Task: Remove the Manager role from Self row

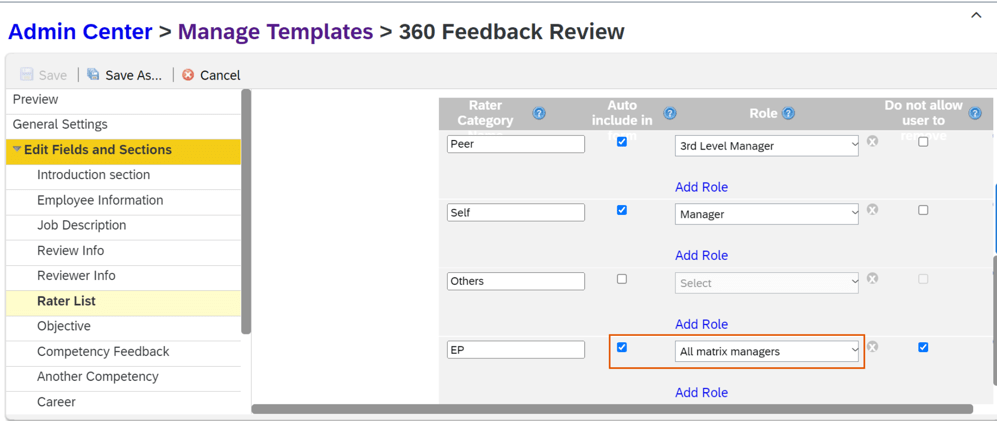Action: [x=872, y=210]
